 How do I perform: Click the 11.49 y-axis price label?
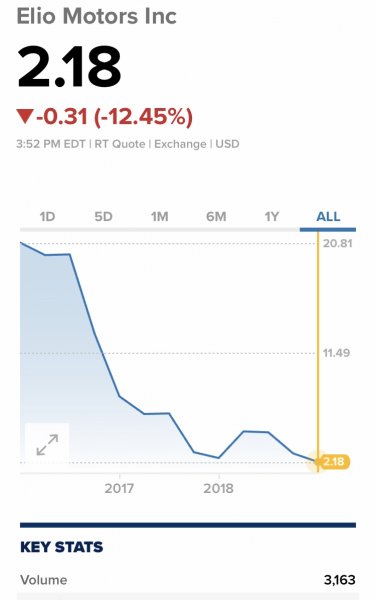tap(336, 353)
